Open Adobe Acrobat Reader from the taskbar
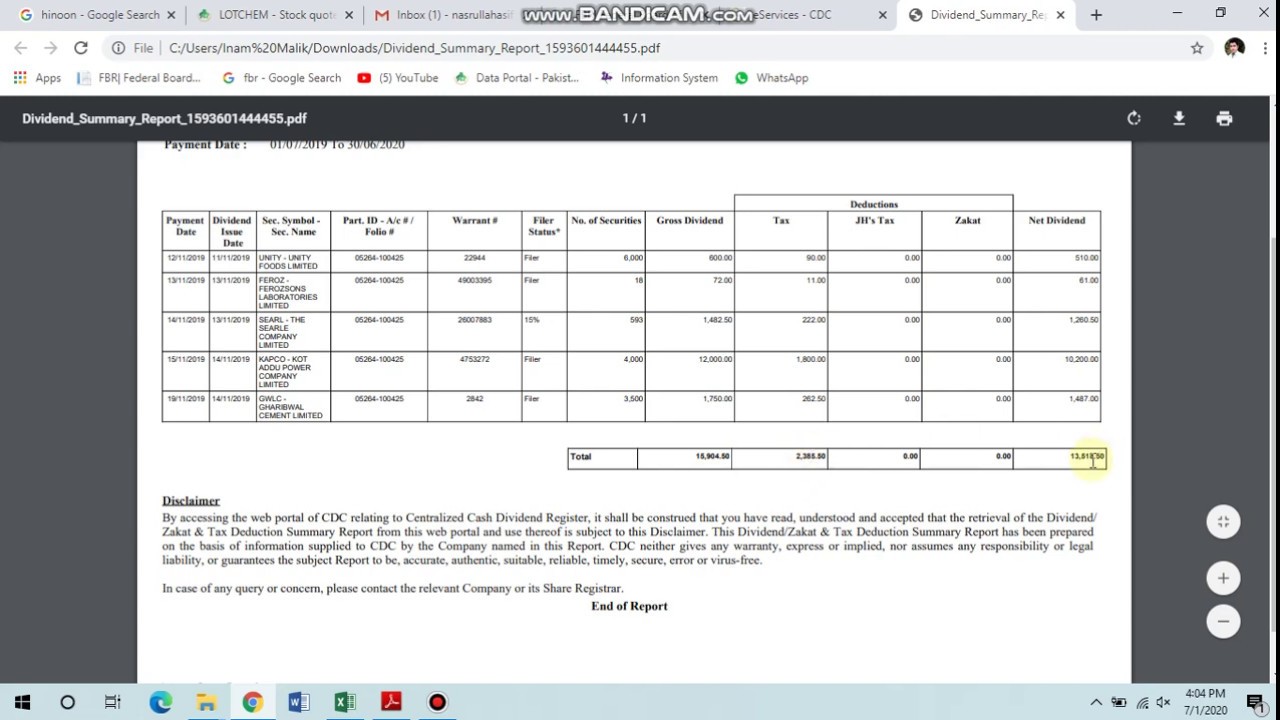 [391, 702]
